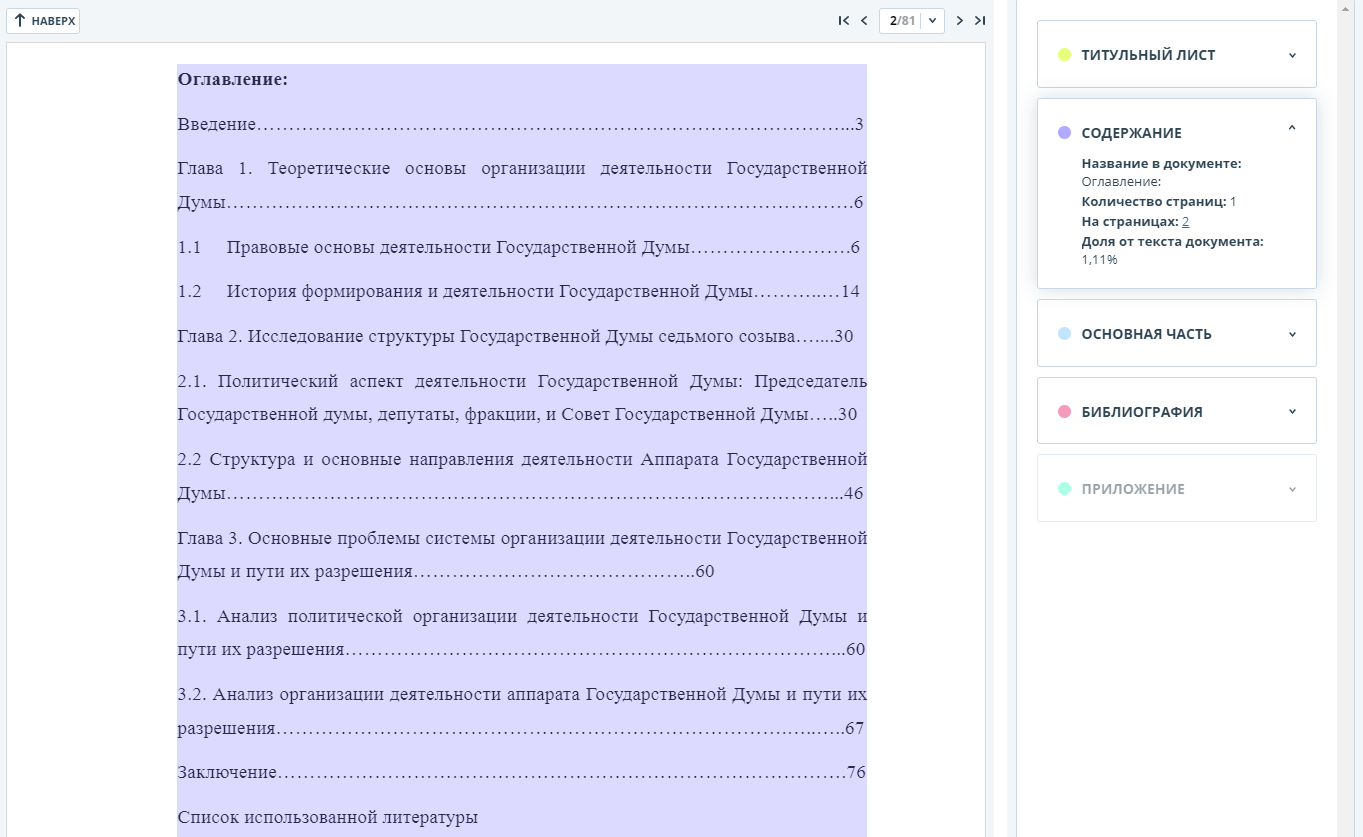The width and height of the screenshot is (1363, 837).
Task: Click the НАВЕРХ up-arrow button
Action: [x=44, y=20]
